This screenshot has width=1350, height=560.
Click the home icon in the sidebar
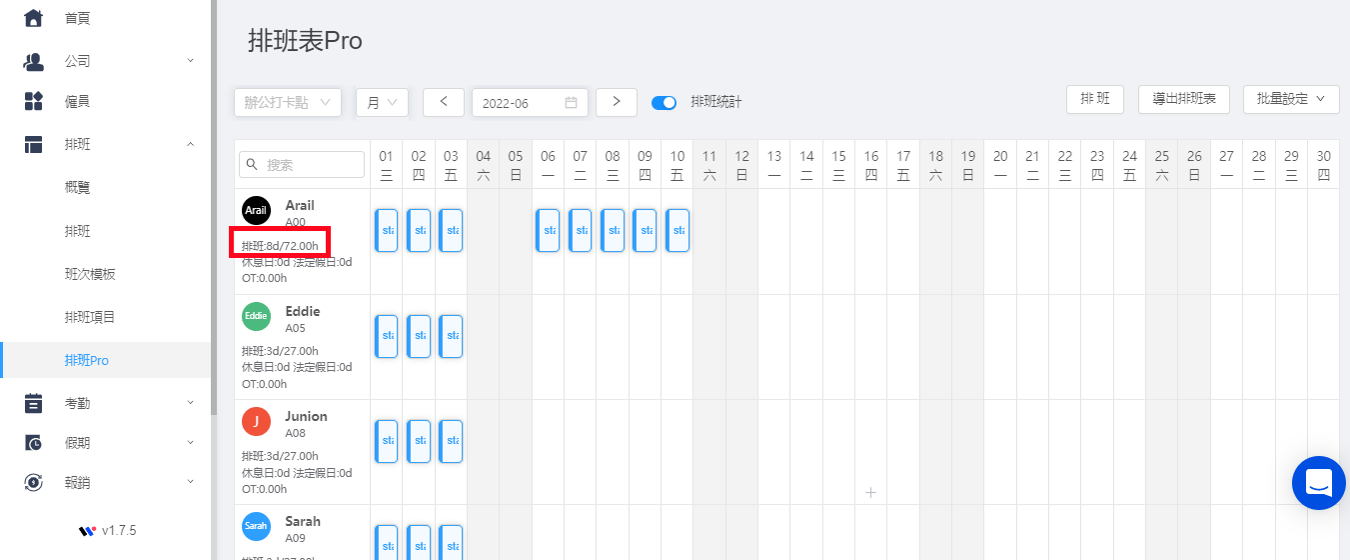33,18
